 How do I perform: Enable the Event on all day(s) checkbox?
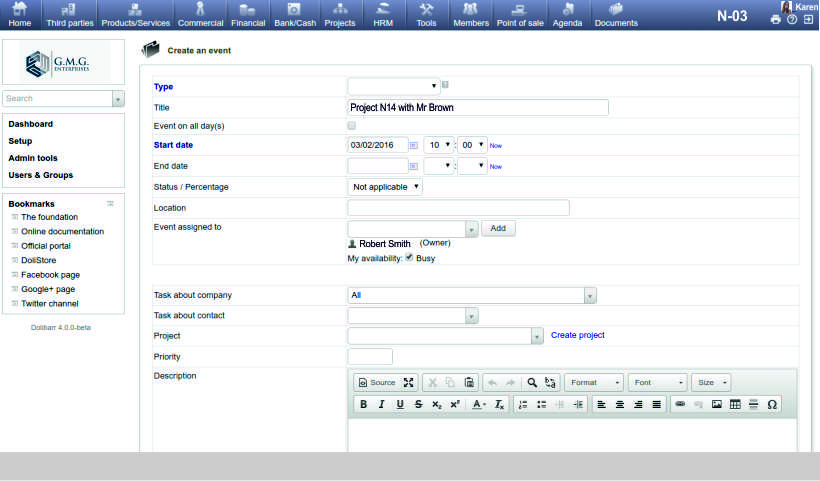pos(351,126)
